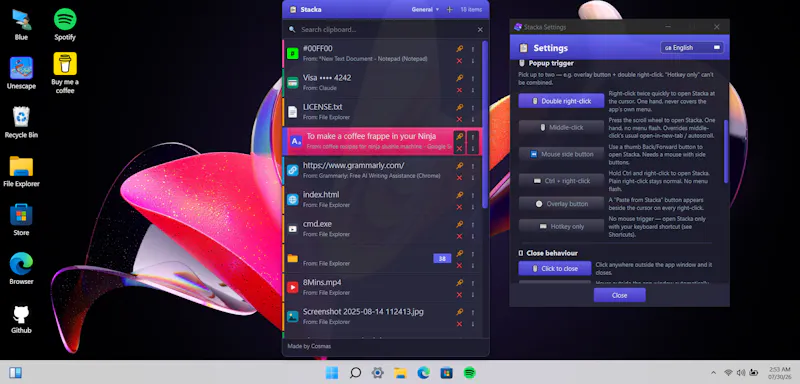Open taskbar search magnifier

point(355,373)
